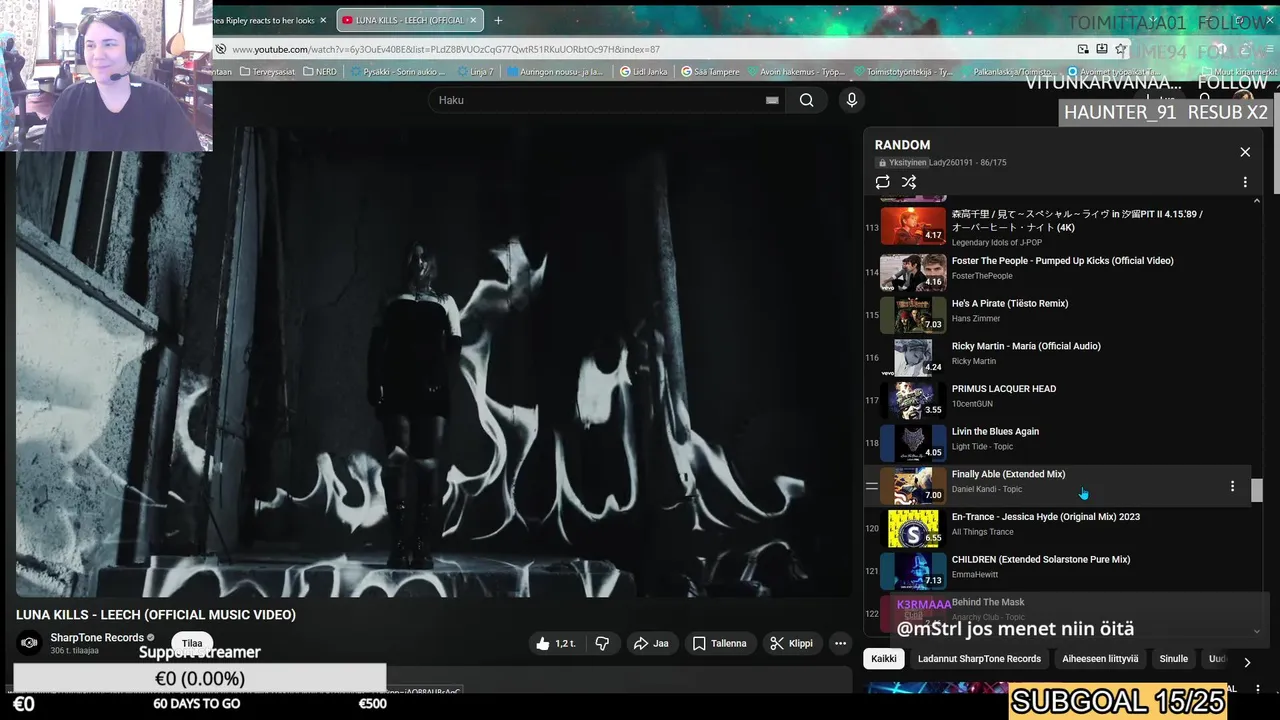Toggle playlist loop button
The width and height of the screenshot is (1280, 720).
pyautogui.click(x=882, y=182)
